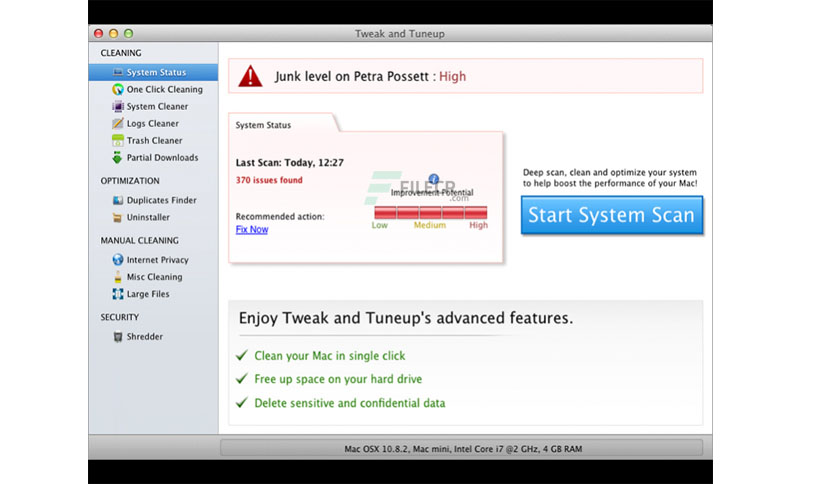Open One Click Cleaning

click(x=154, y=89)
